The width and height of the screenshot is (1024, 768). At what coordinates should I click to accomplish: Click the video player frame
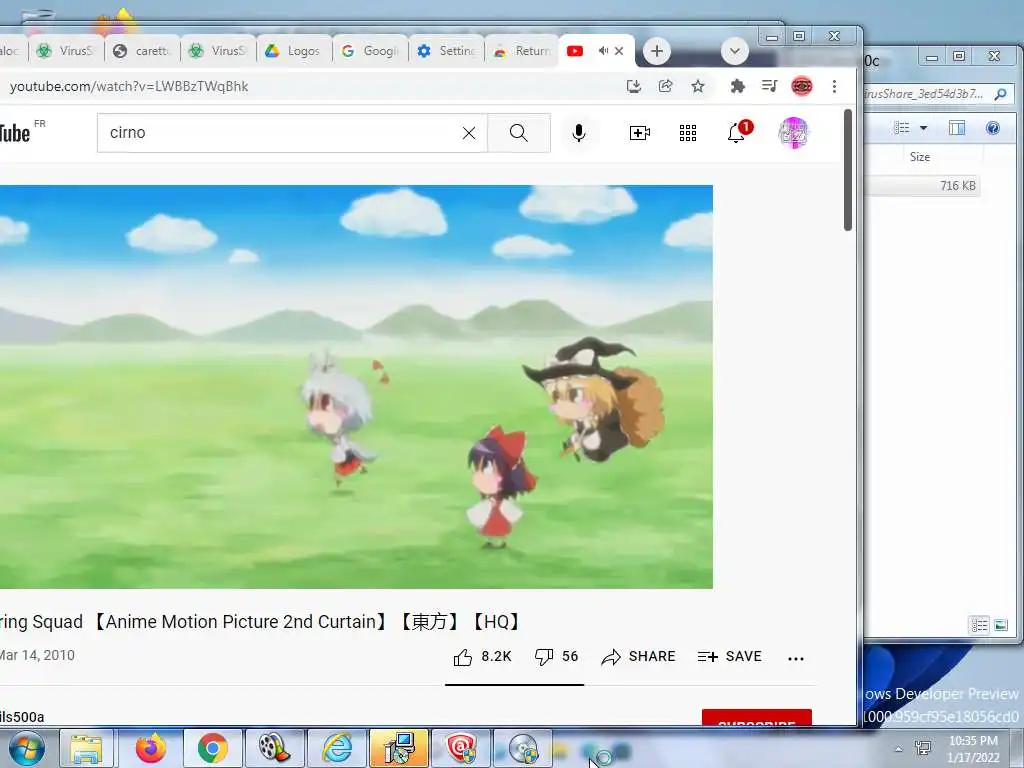click(356, 387)
